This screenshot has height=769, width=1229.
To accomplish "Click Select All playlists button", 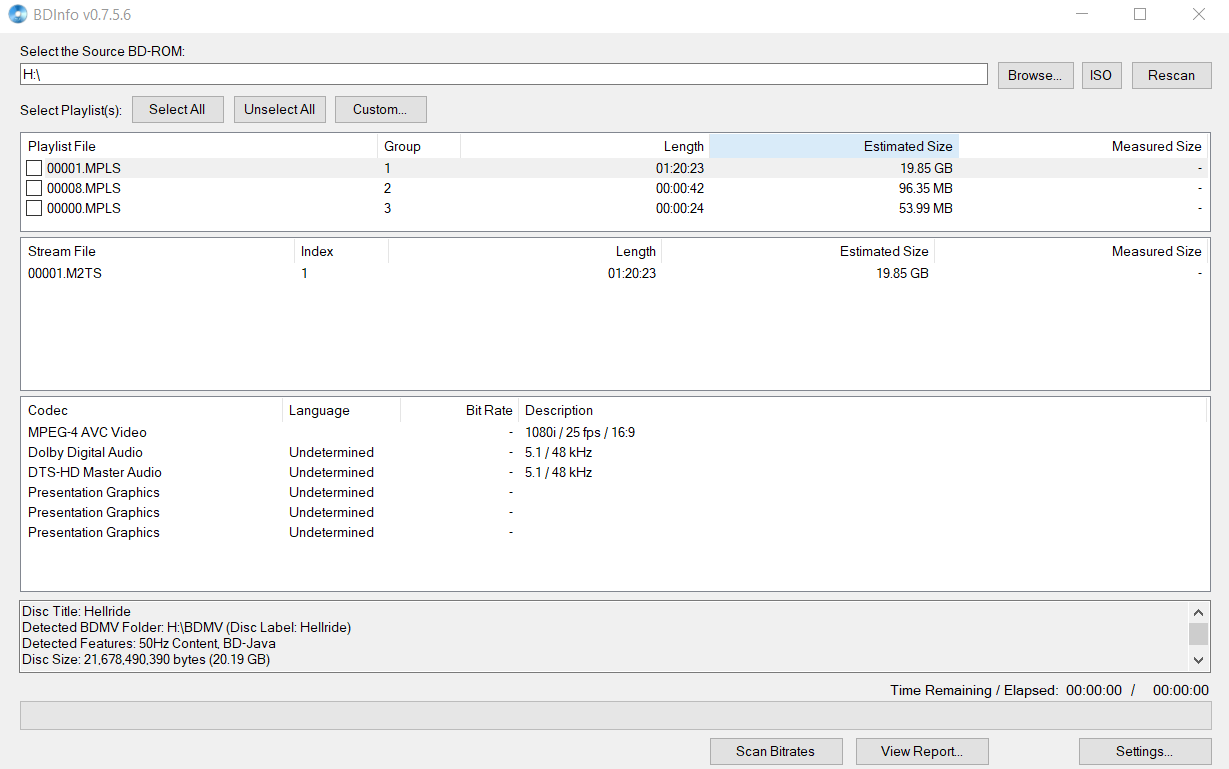I will click(177, 109).
